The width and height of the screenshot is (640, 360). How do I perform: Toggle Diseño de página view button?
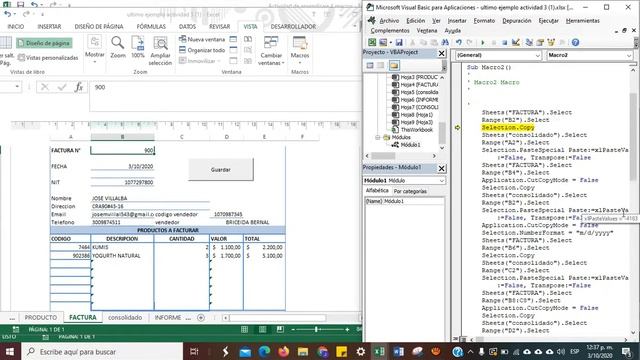pos(44,43)
